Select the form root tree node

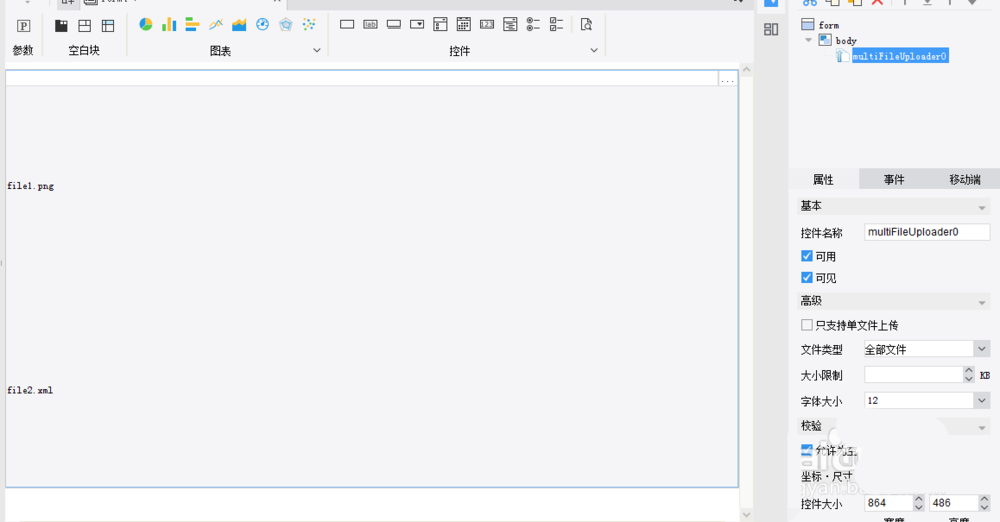[828, 25]
